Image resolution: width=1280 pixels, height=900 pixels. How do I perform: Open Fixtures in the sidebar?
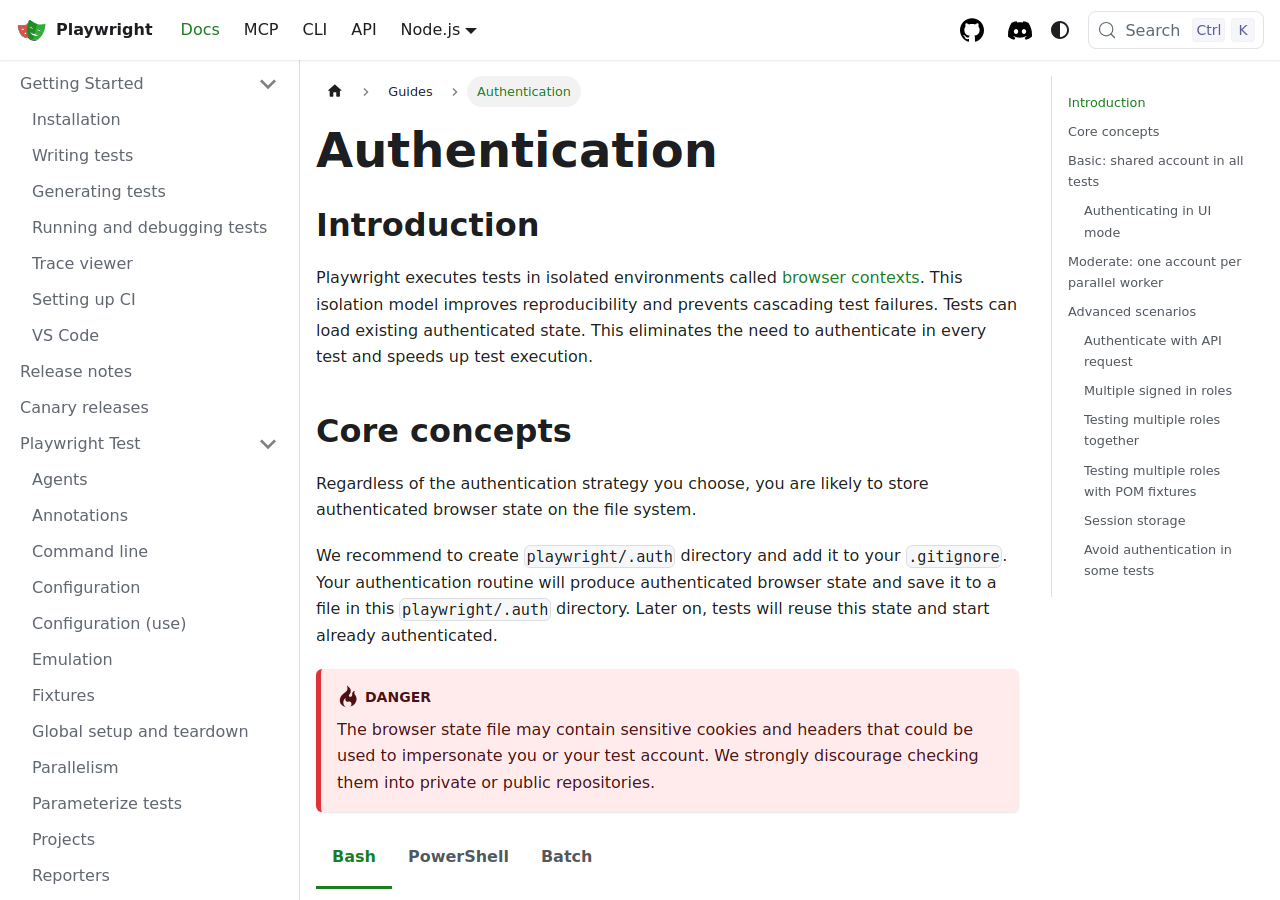coord(63,696)
